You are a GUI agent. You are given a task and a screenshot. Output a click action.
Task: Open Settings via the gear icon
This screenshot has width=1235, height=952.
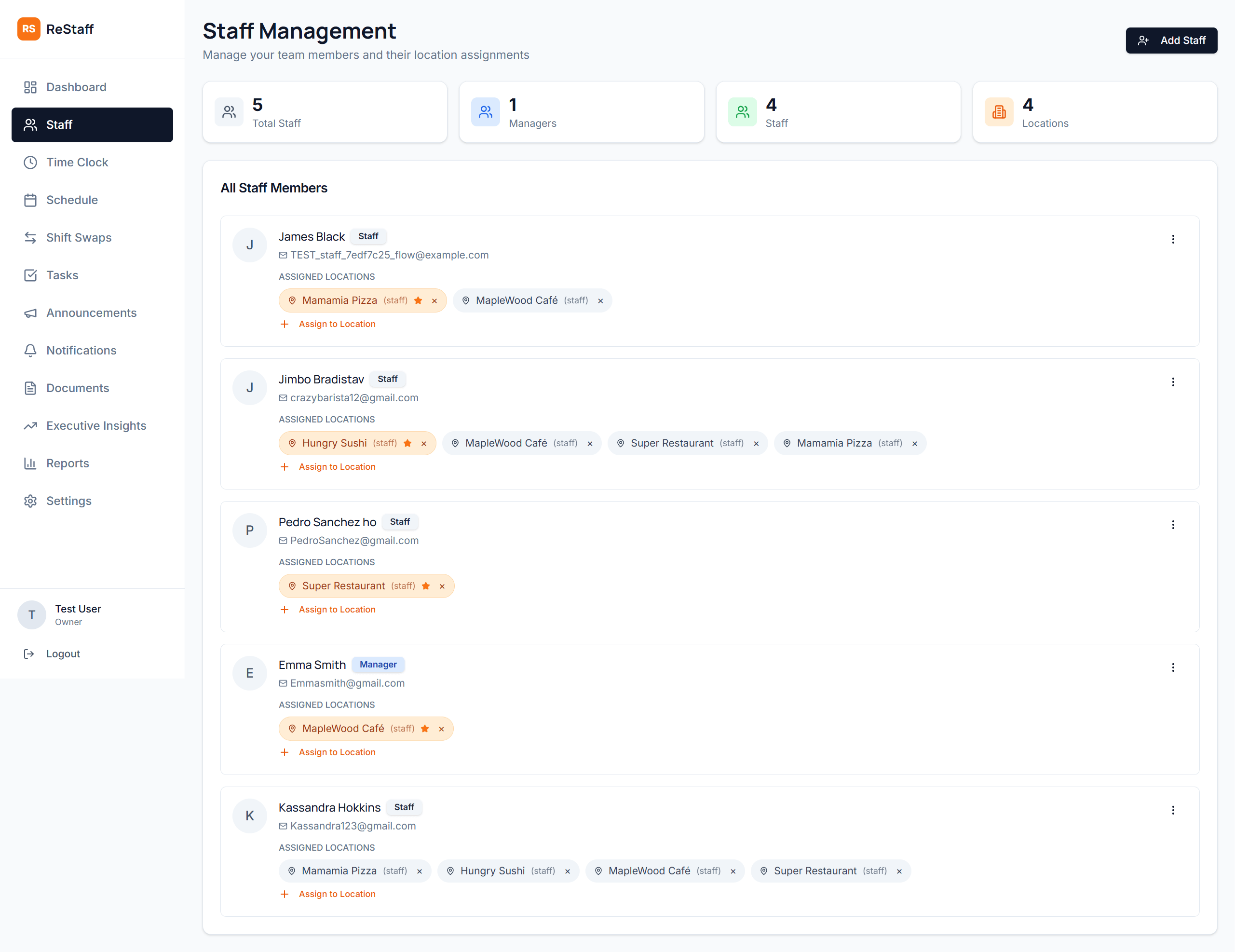click(x=31, y=501)
